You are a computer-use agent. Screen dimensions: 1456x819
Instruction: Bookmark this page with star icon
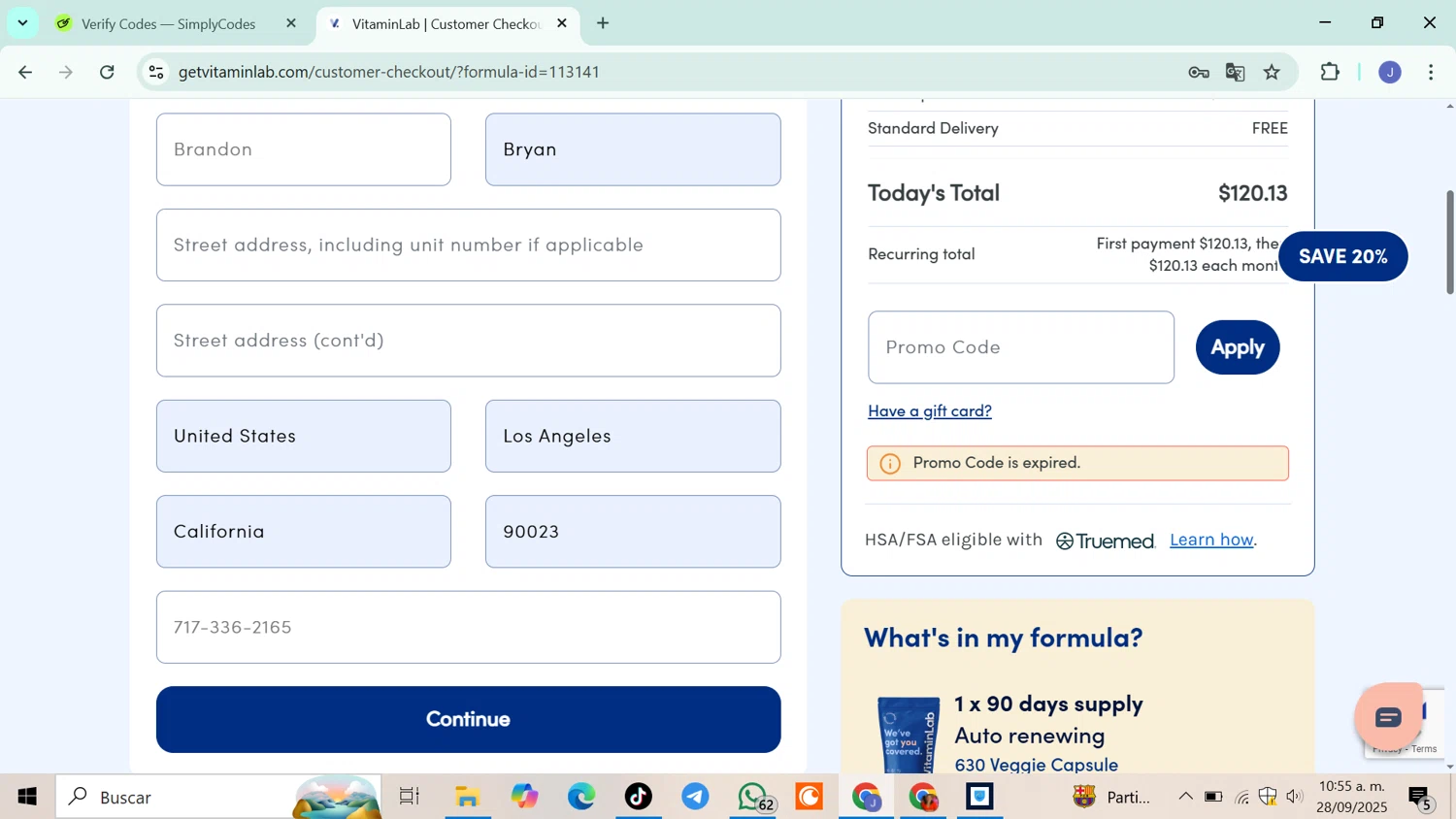coord(1273,72)
